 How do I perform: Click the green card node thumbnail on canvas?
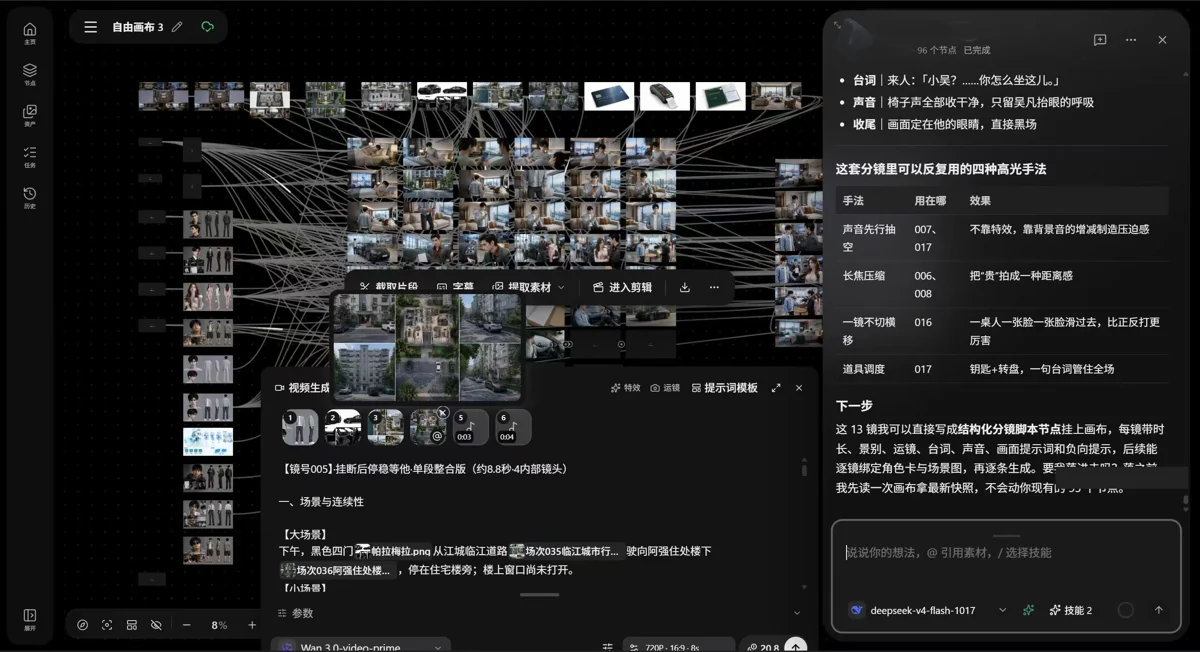pyautogui.click(x=721, y=96)
